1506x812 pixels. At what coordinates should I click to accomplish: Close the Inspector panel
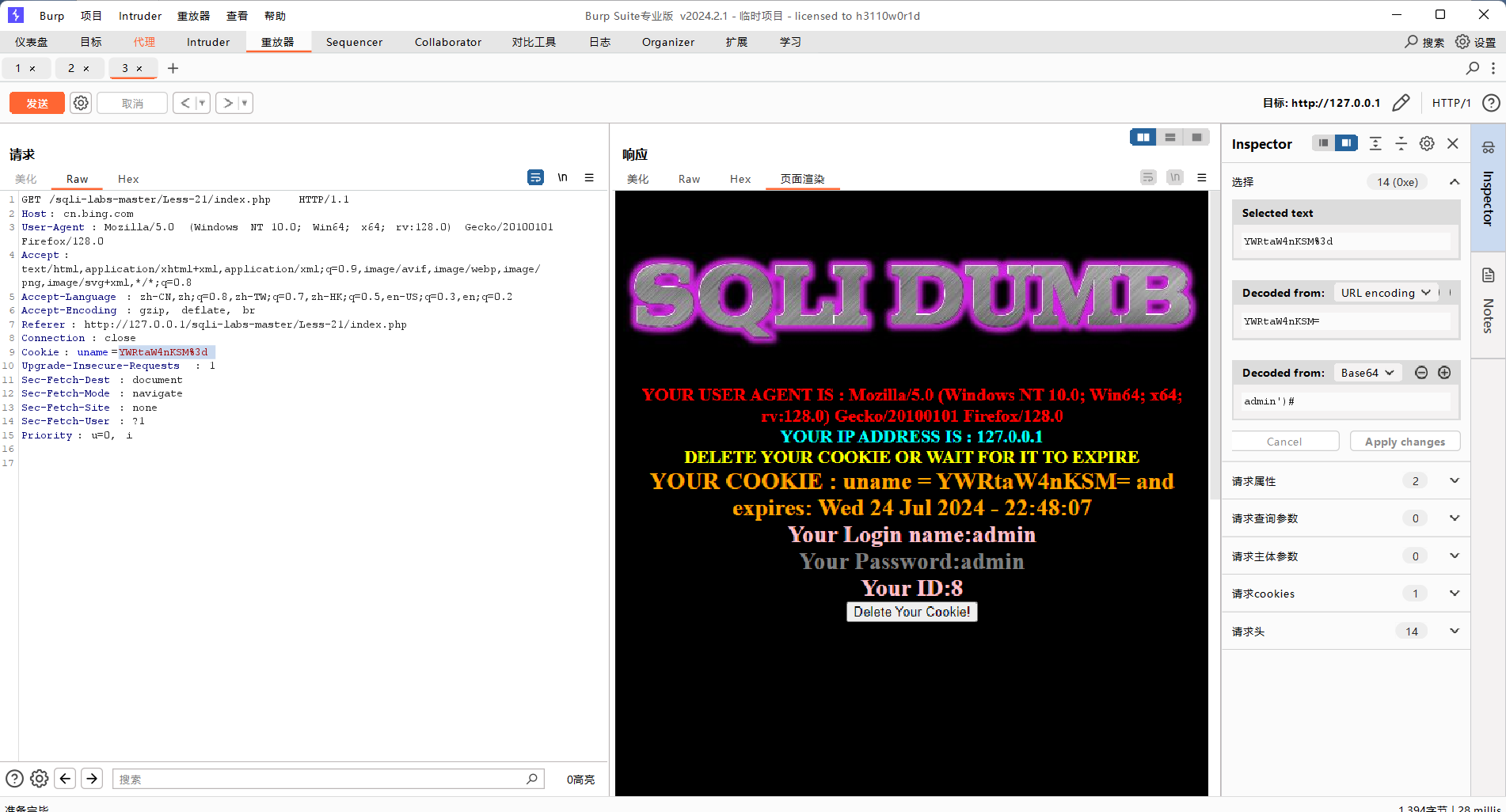(x=1453, y=143)
